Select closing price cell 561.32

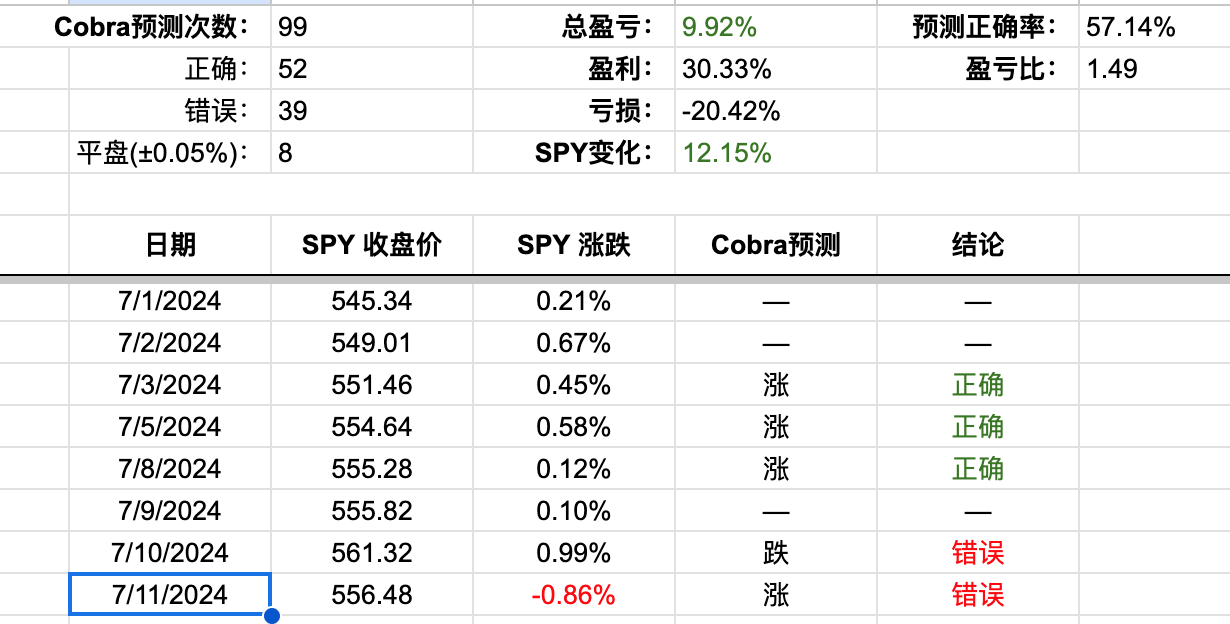(372, 553)
